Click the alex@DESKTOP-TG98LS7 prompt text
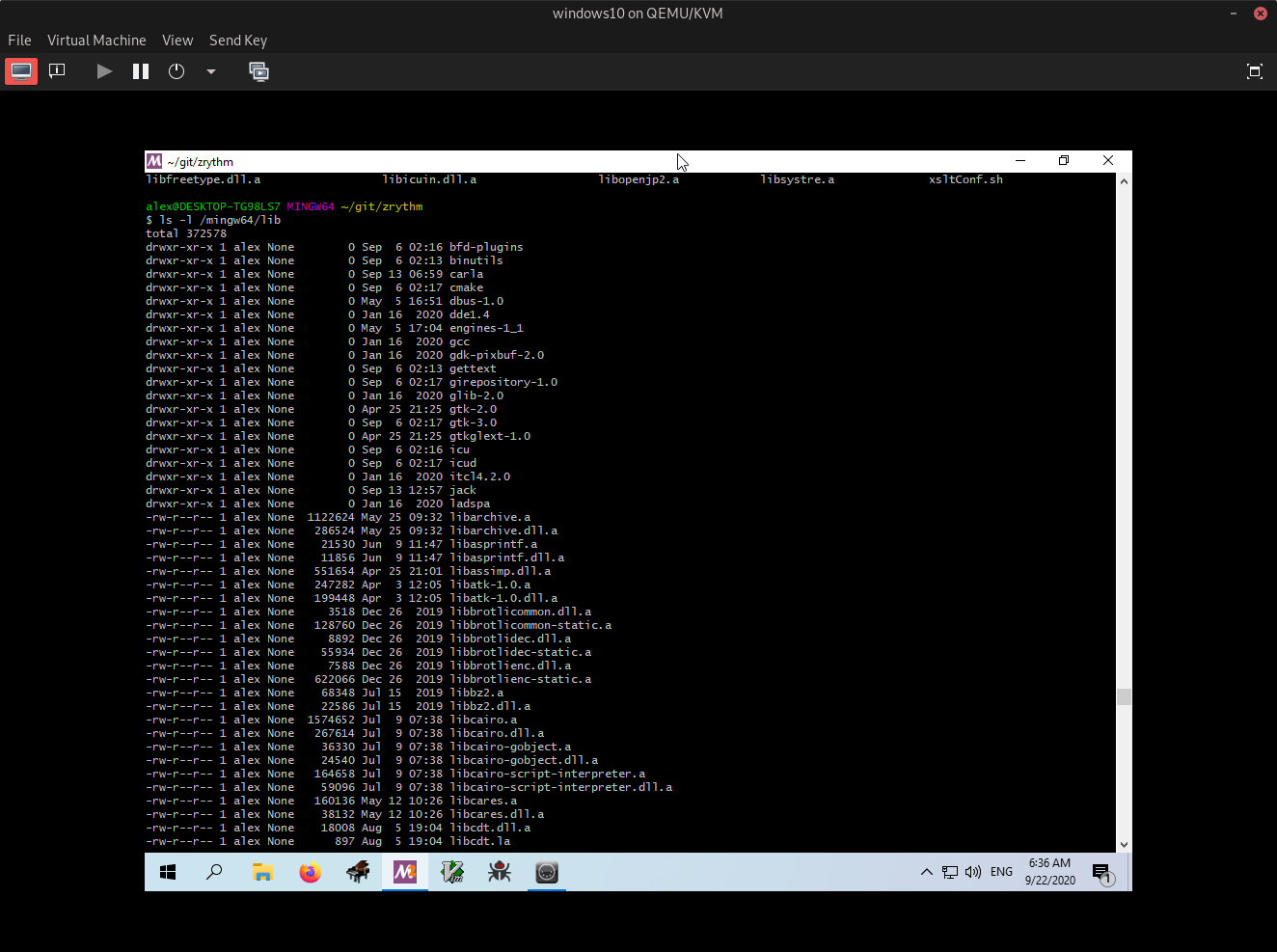This screenshot has width=1277, height=952. tap(213, 206)
